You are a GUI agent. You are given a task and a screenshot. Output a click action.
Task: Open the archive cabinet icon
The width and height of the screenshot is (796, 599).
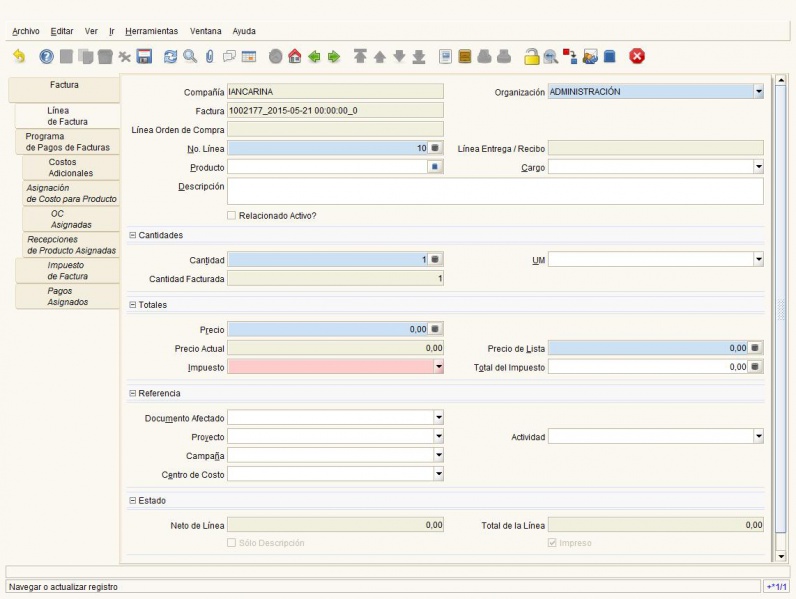click(x=465, y=56)
